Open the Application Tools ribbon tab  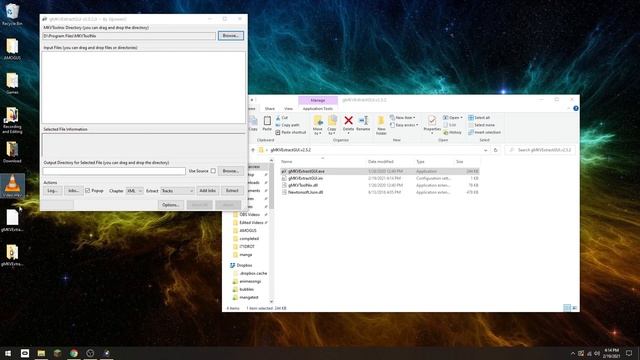(x=318, y=109)
